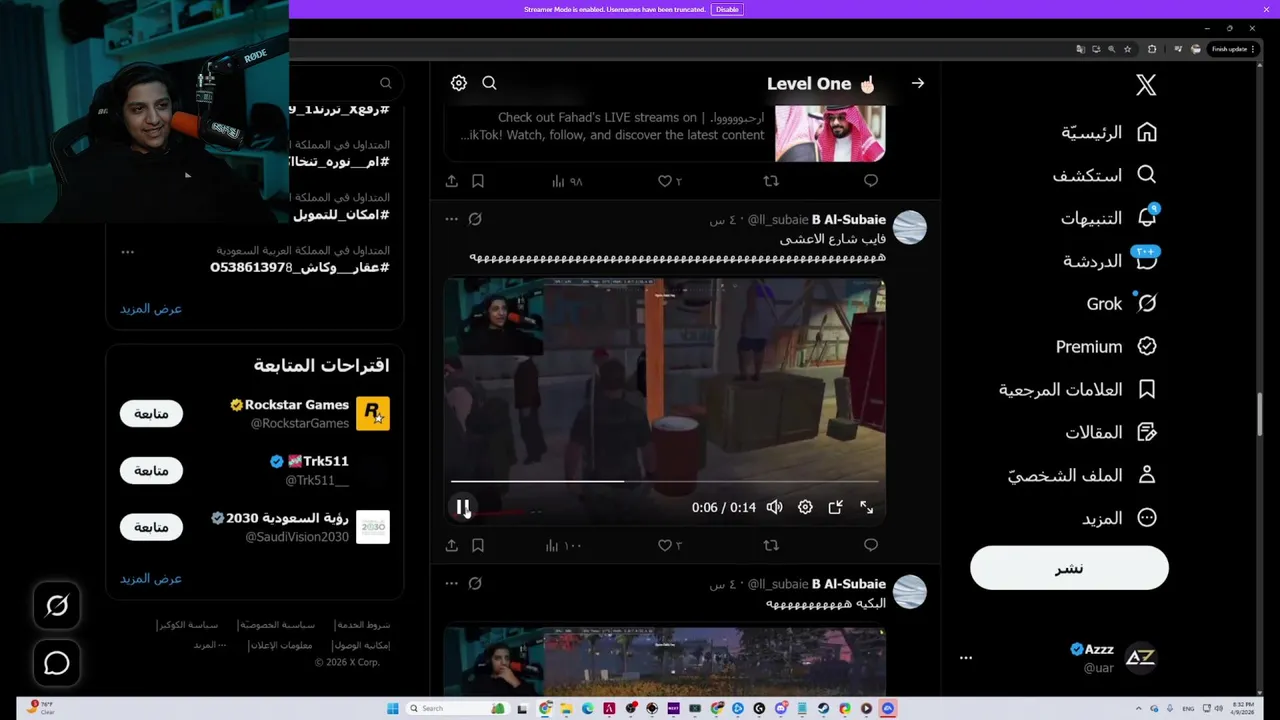
Task: Open شروط الخدمة terms link
Action: [363, 625]
